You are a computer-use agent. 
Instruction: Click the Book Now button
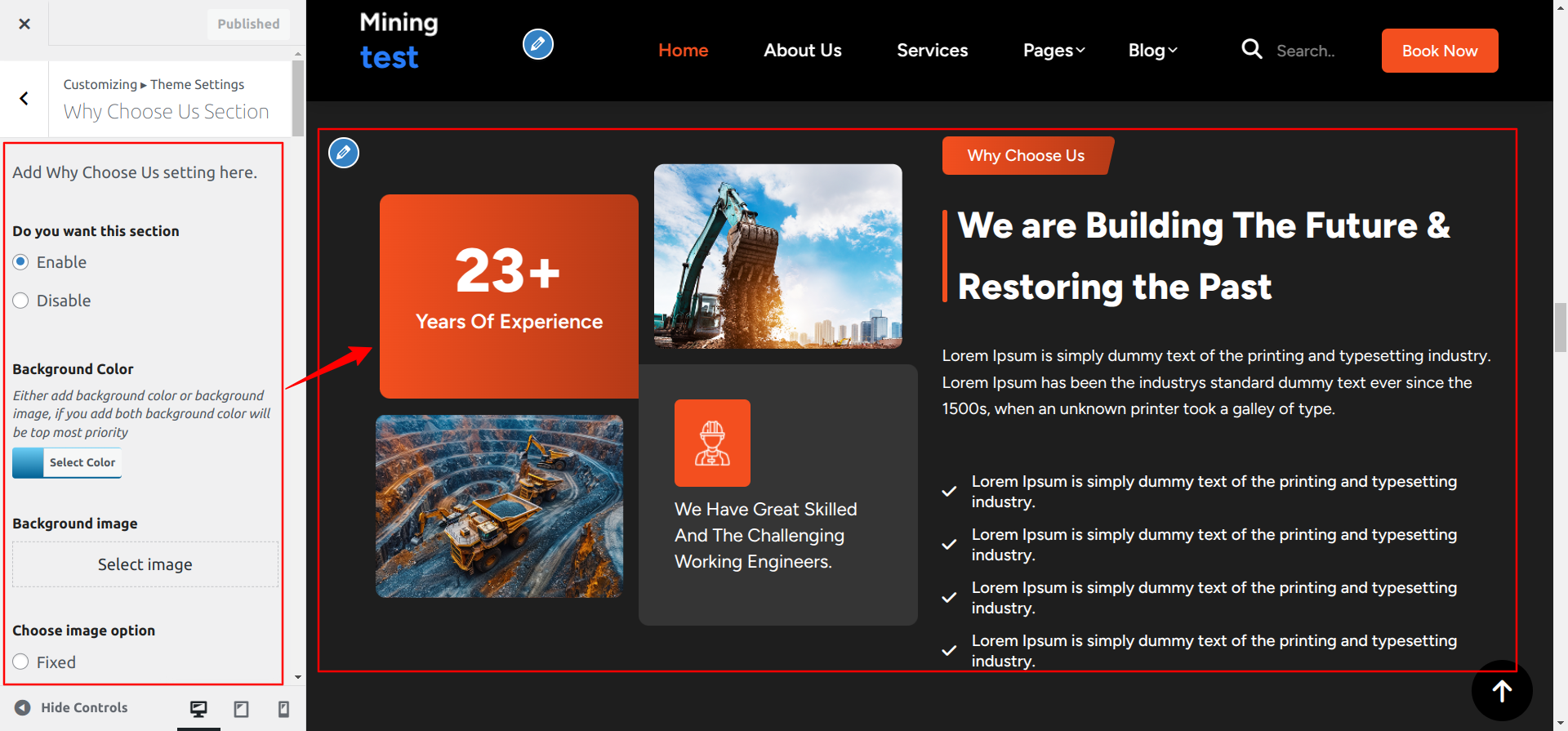1439,51
